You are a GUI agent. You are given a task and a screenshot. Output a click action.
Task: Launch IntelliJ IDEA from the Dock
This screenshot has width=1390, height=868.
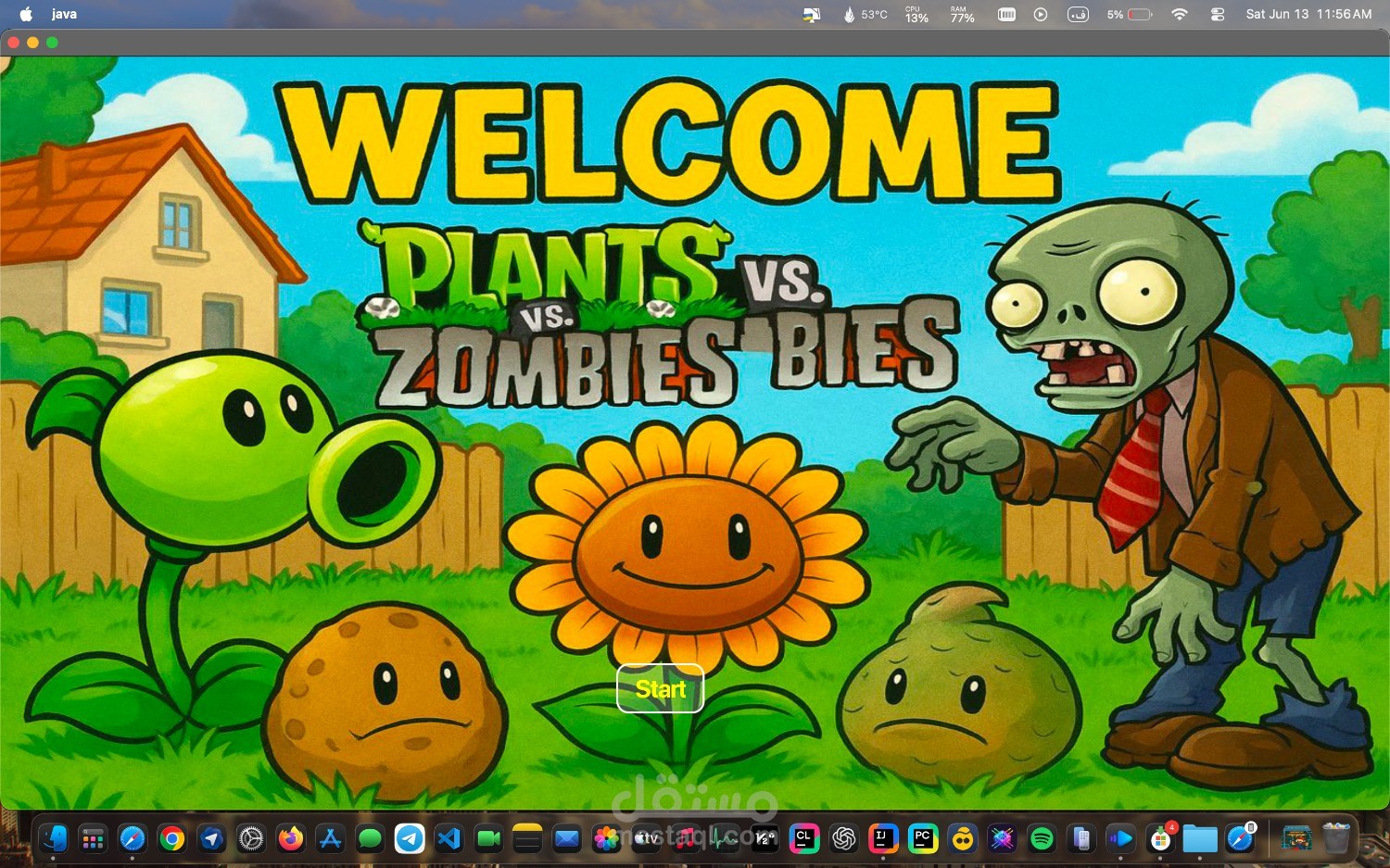click(883, 839)
